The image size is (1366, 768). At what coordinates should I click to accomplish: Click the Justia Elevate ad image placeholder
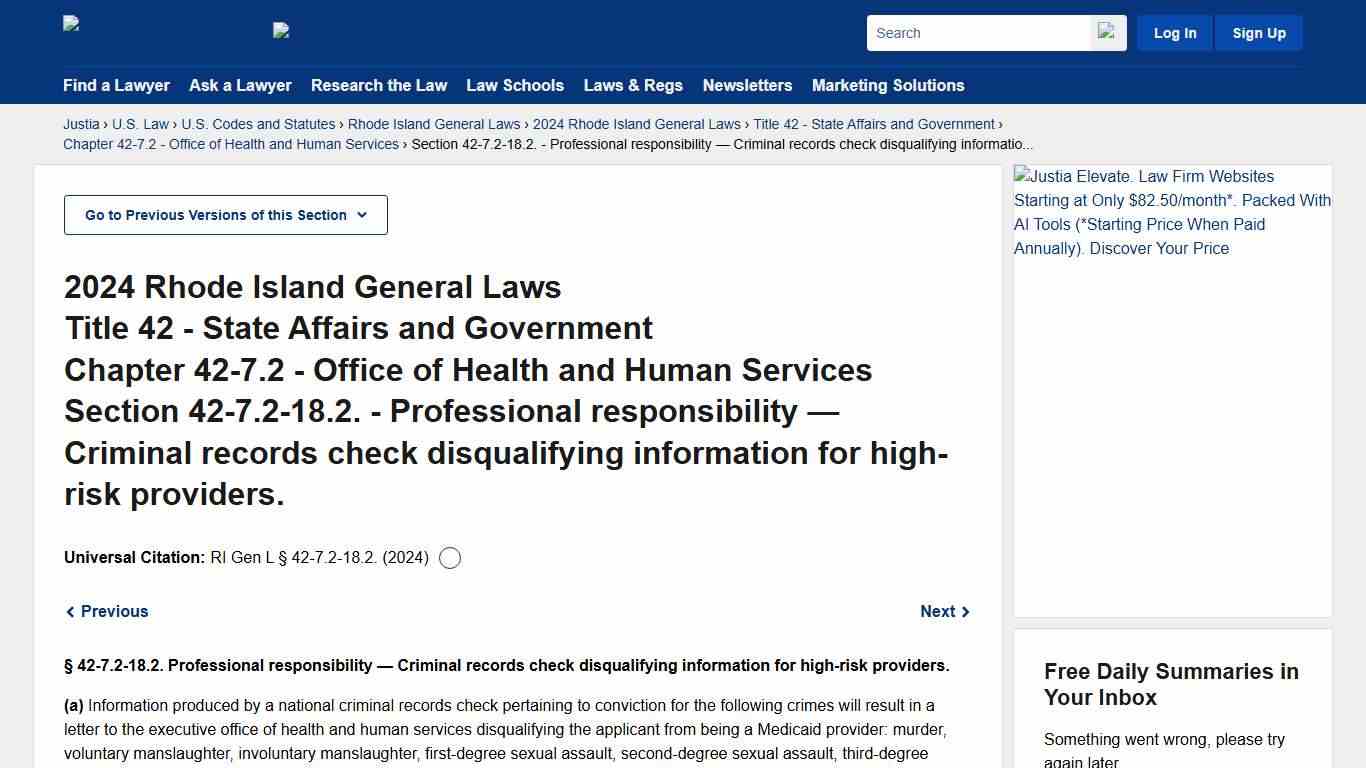tap(1172, 212)
